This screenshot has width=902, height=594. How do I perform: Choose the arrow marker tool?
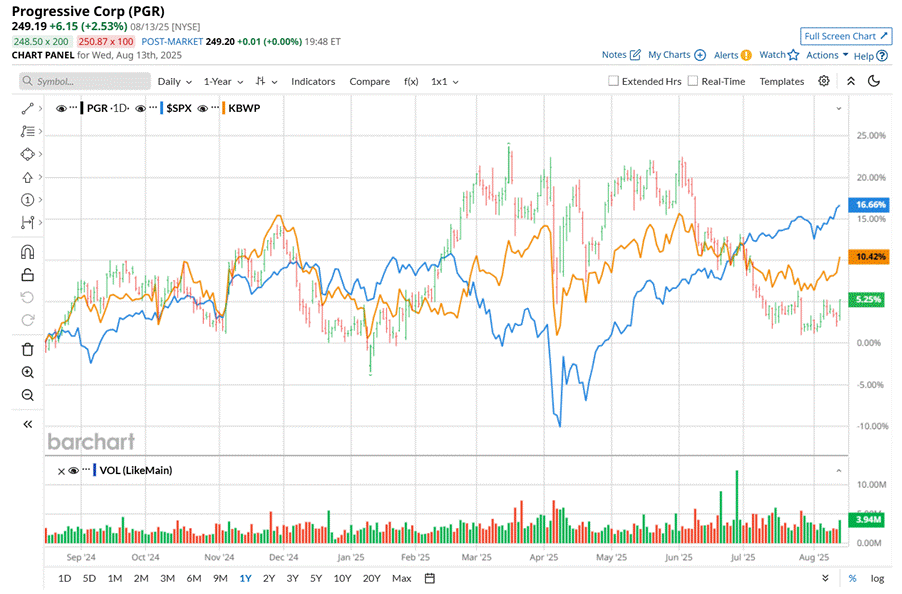(x=27, y=177)
